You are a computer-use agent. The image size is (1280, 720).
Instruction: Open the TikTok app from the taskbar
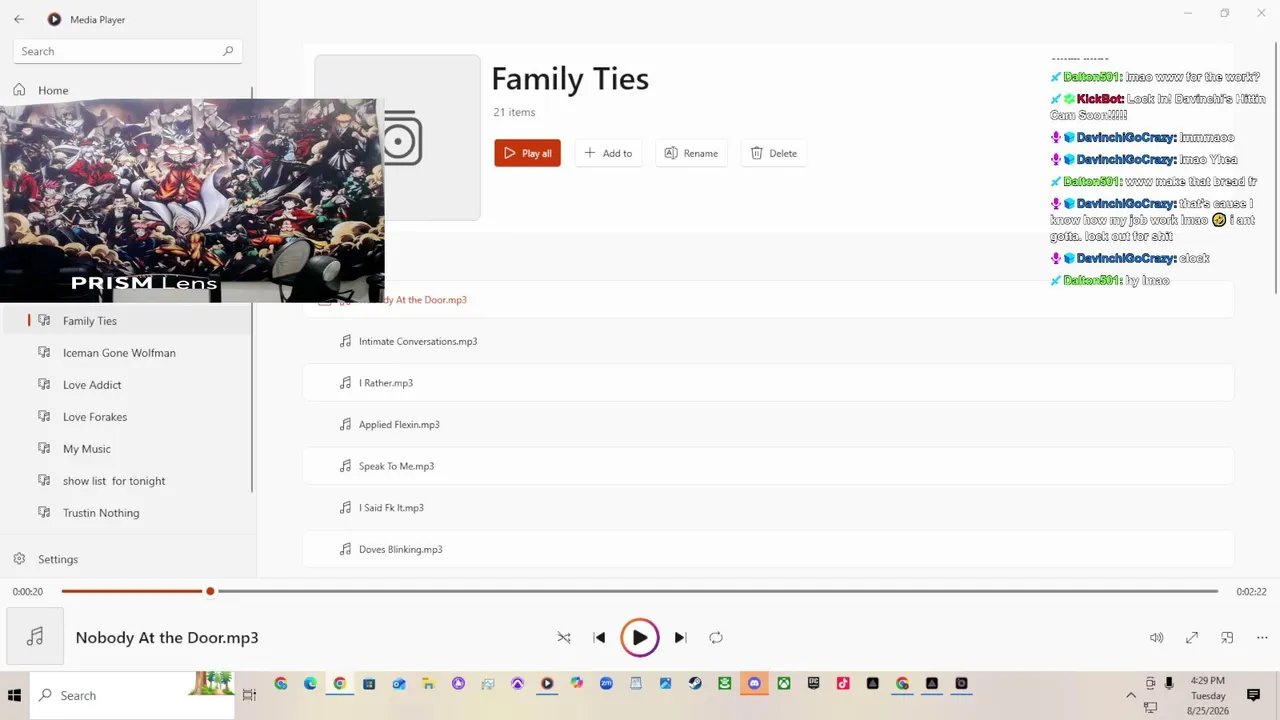tap(843, 684)
